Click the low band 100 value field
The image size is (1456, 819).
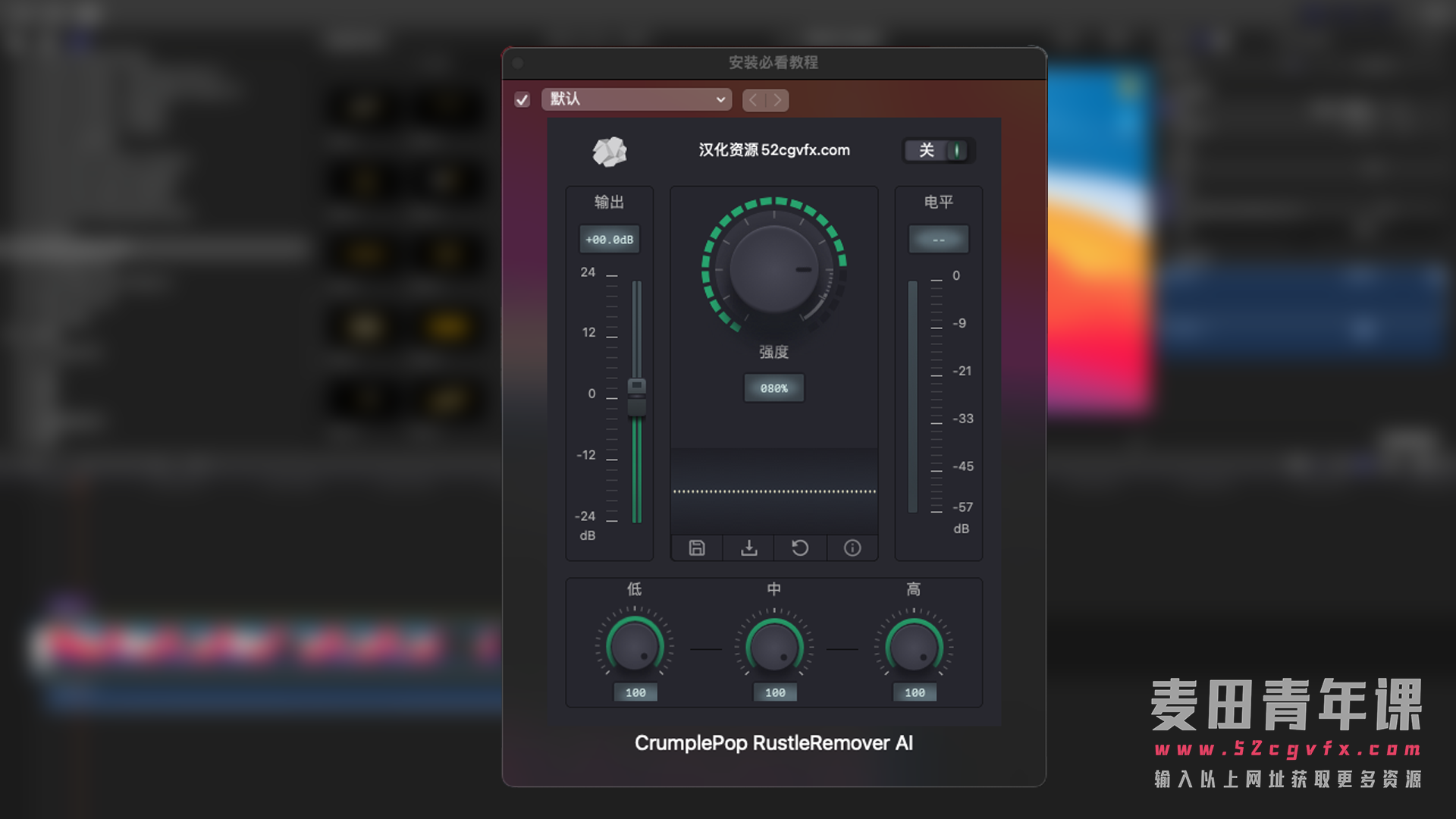tap(635, 692)
